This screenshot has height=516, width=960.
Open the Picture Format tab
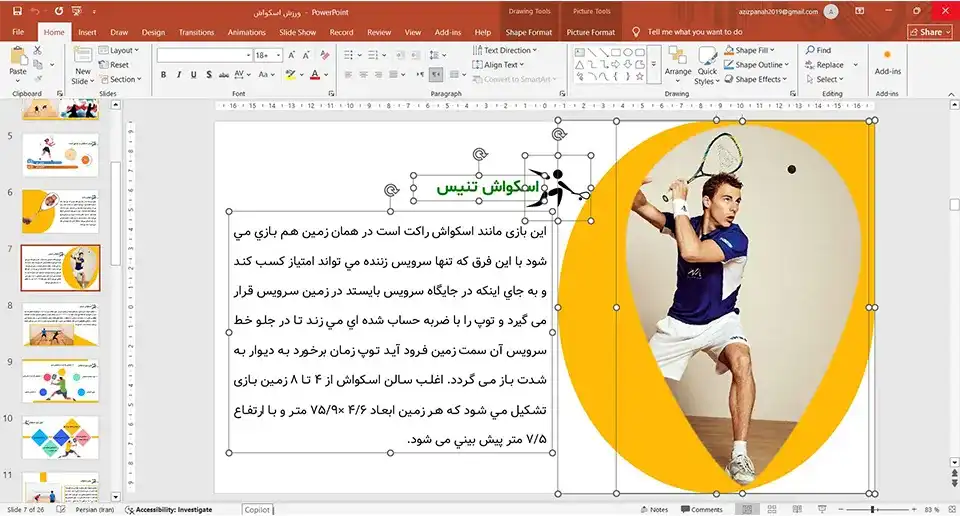click(591, 32)
